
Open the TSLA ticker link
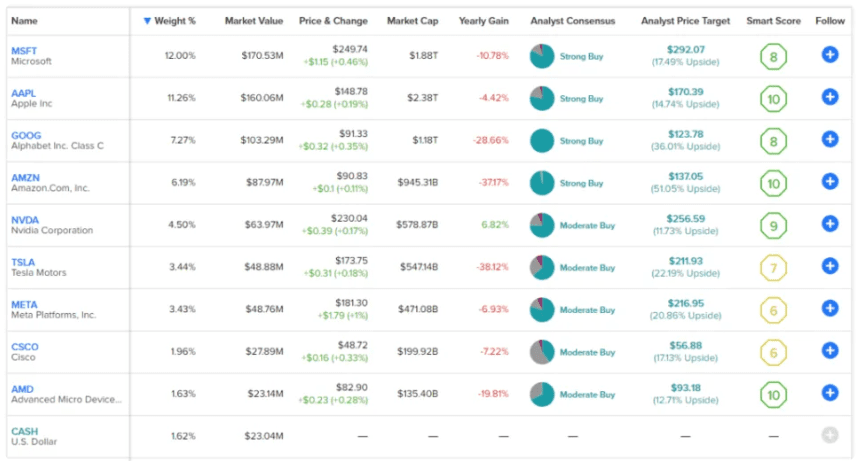[x=23, y=262]
